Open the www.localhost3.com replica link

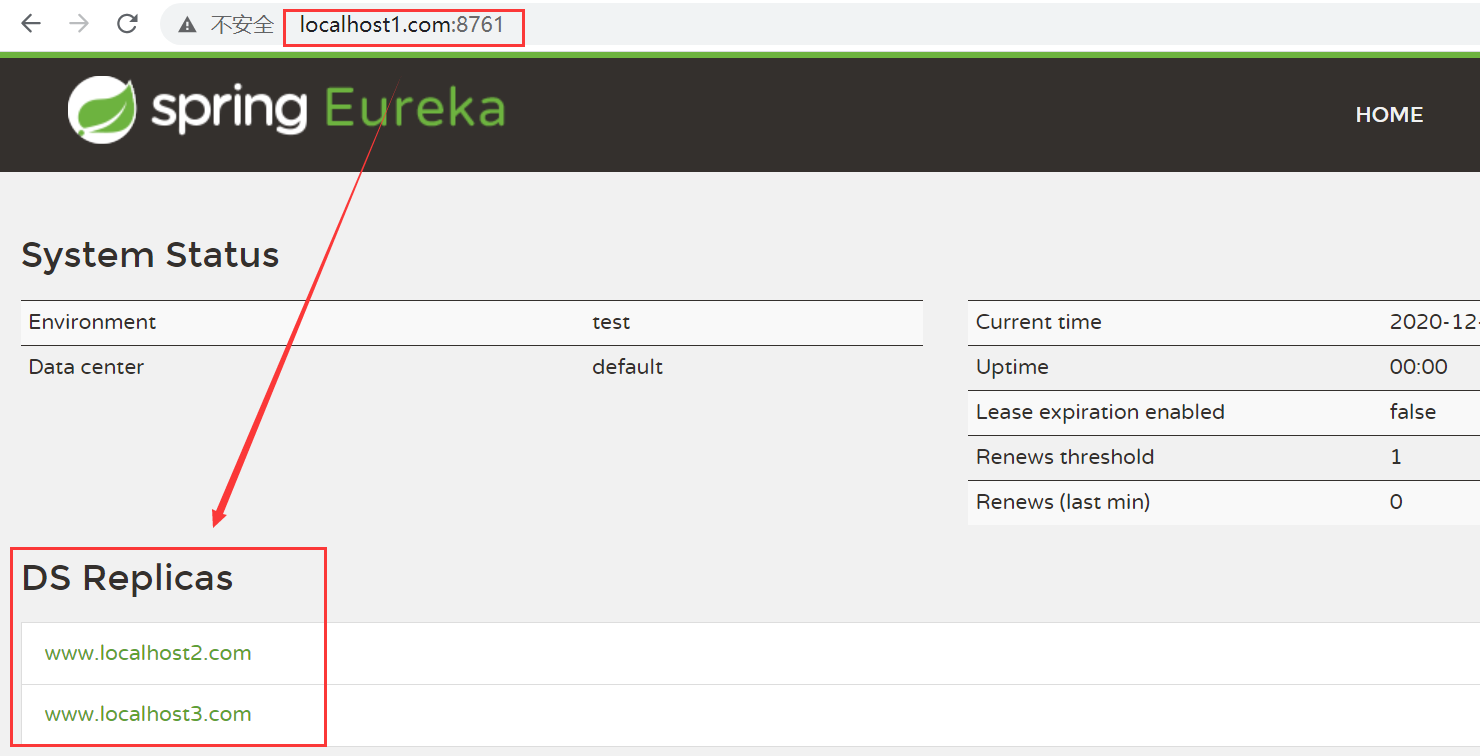pyautogui.click(x=147, y=714)
